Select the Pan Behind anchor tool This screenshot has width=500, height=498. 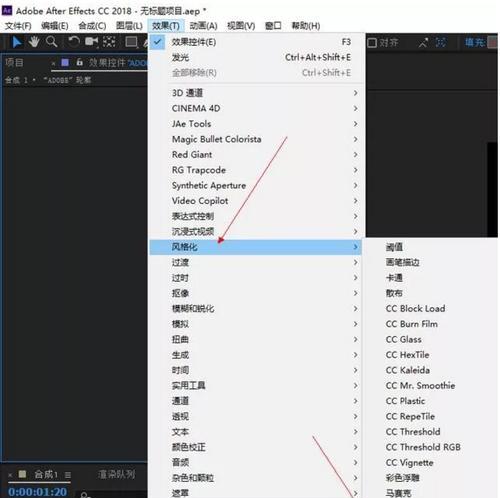(x=109, y=42)
